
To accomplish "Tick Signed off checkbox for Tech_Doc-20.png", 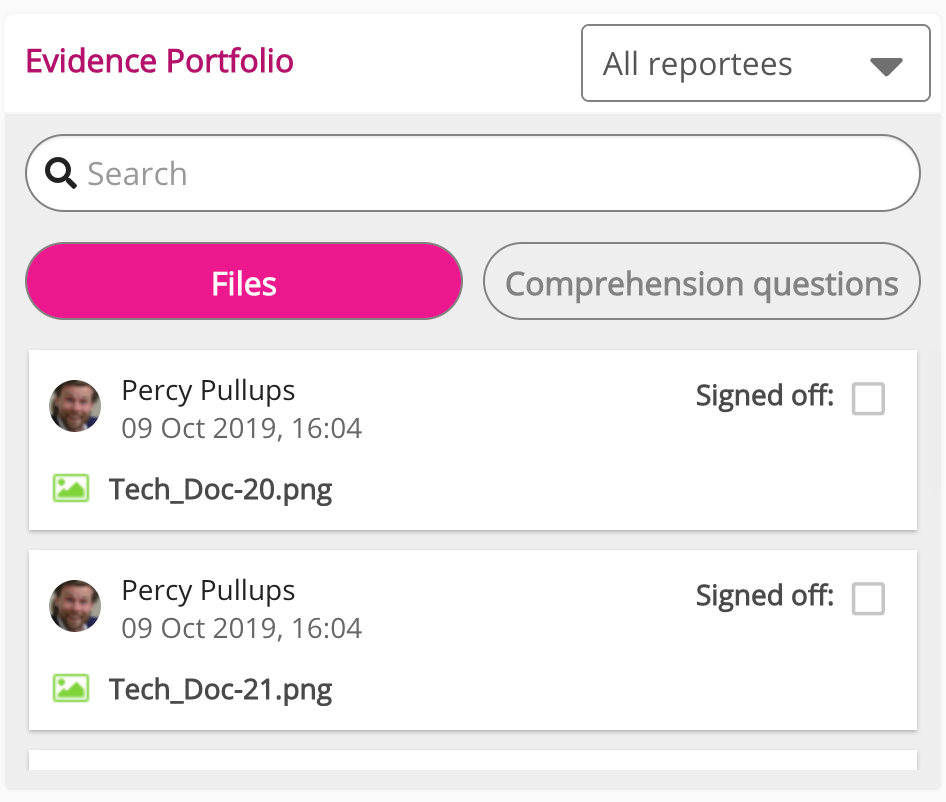I will point(868,399).
